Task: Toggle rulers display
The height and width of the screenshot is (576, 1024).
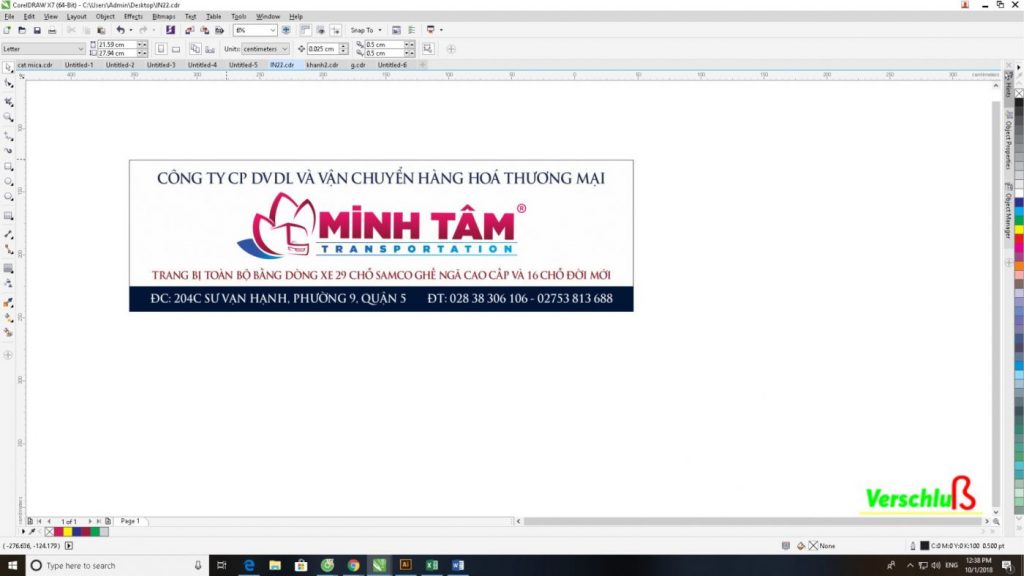Action: (x=305, y=30)
